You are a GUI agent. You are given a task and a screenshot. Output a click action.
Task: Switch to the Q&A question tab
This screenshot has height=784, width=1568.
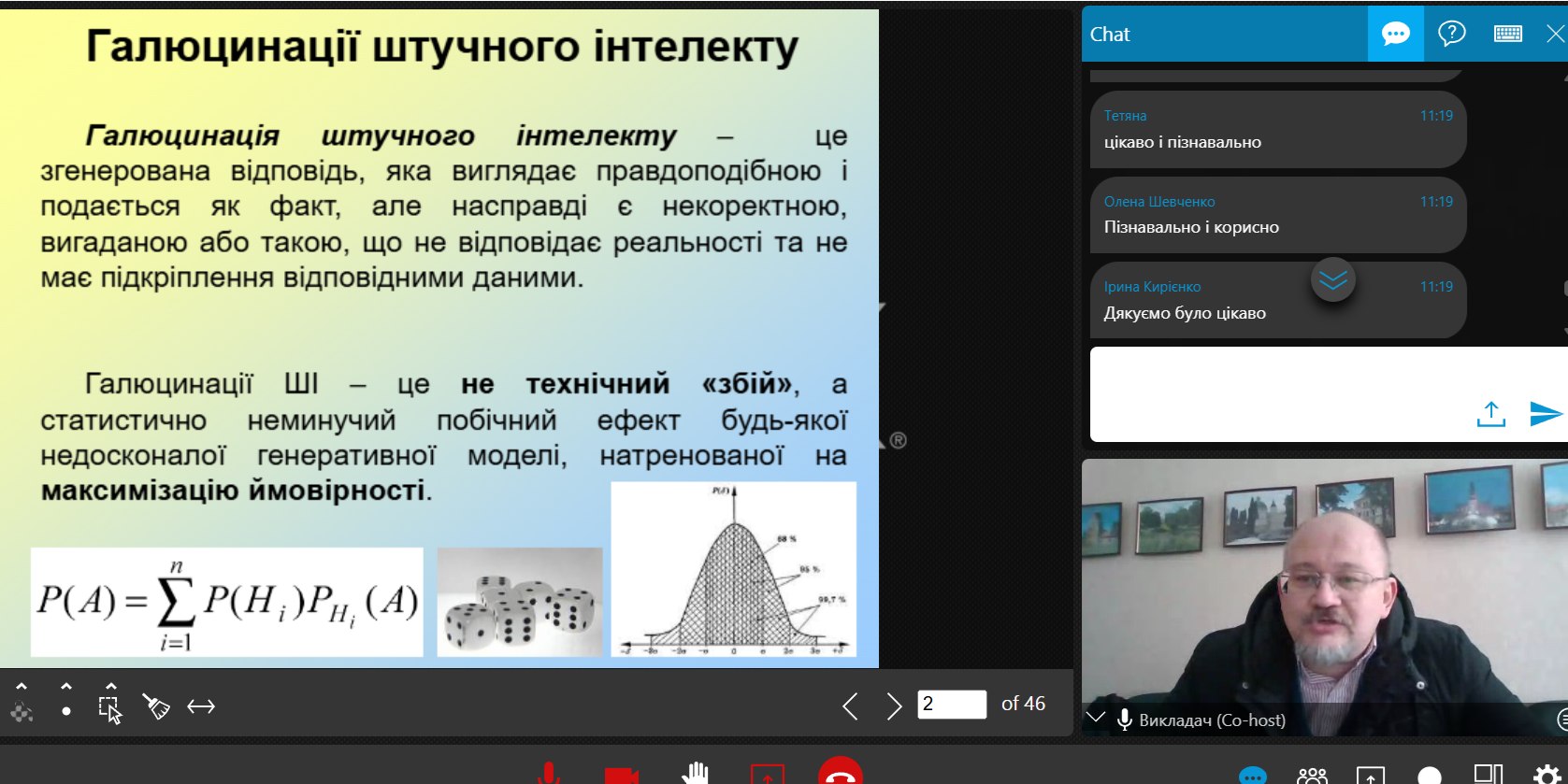(1451, 35)
